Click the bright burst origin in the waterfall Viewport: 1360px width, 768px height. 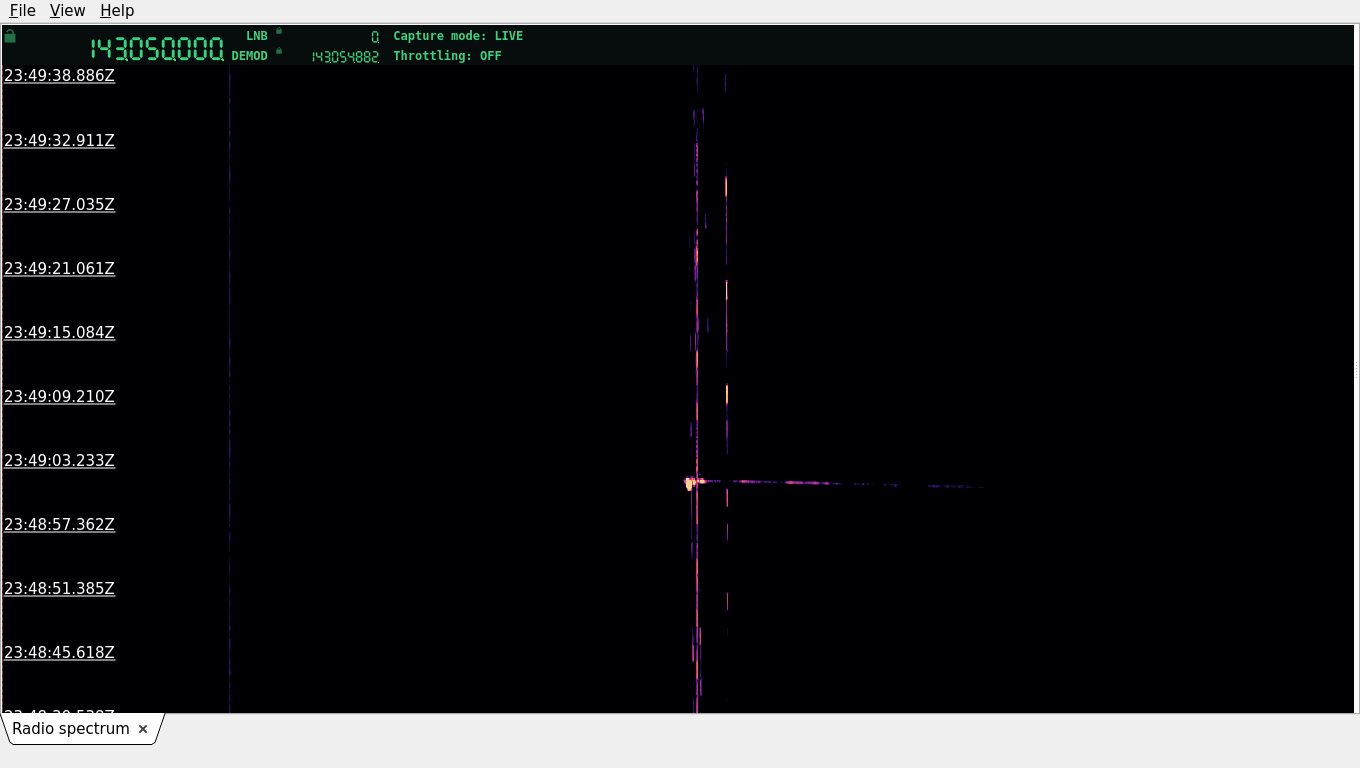point(690,483)
